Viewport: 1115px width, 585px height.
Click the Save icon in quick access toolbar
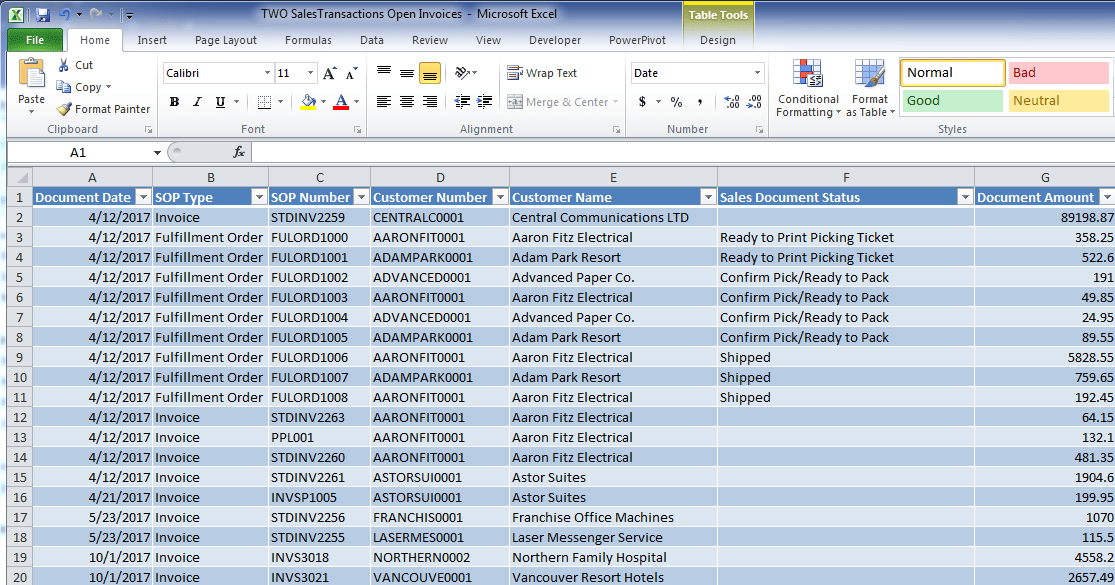pos(42,14)
